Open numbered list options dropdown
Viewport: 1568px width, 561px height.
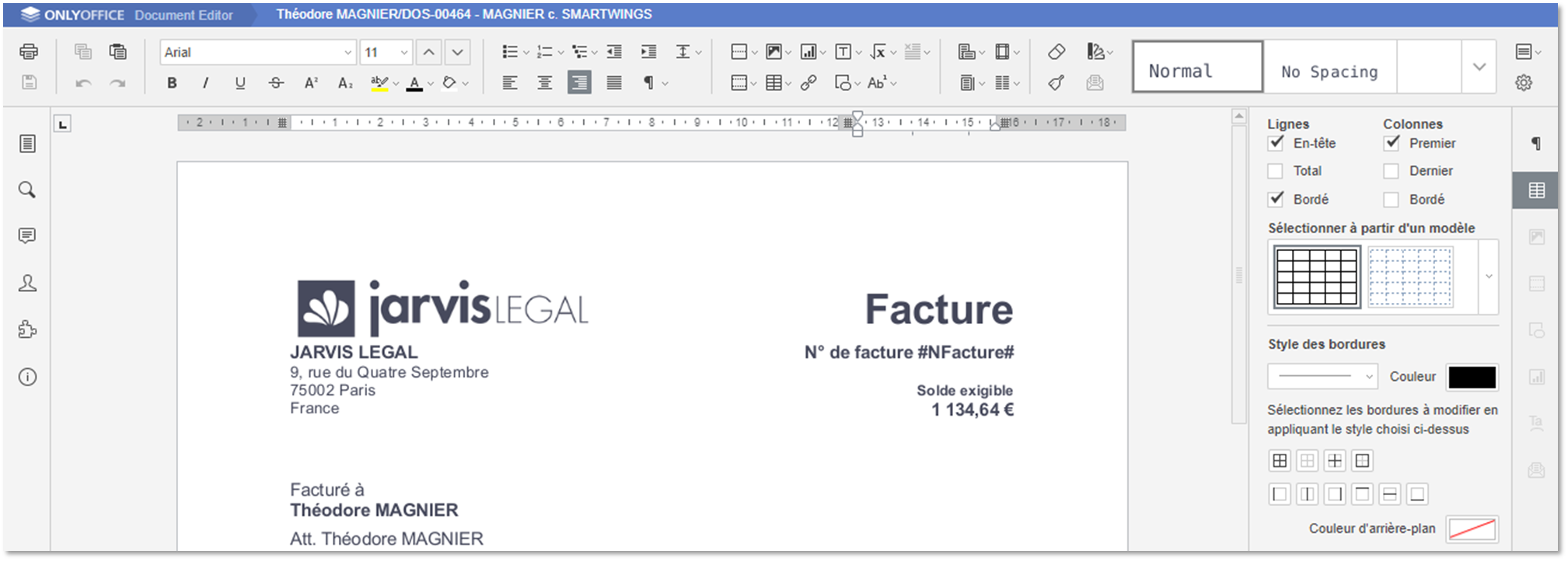tap(560, 52)
